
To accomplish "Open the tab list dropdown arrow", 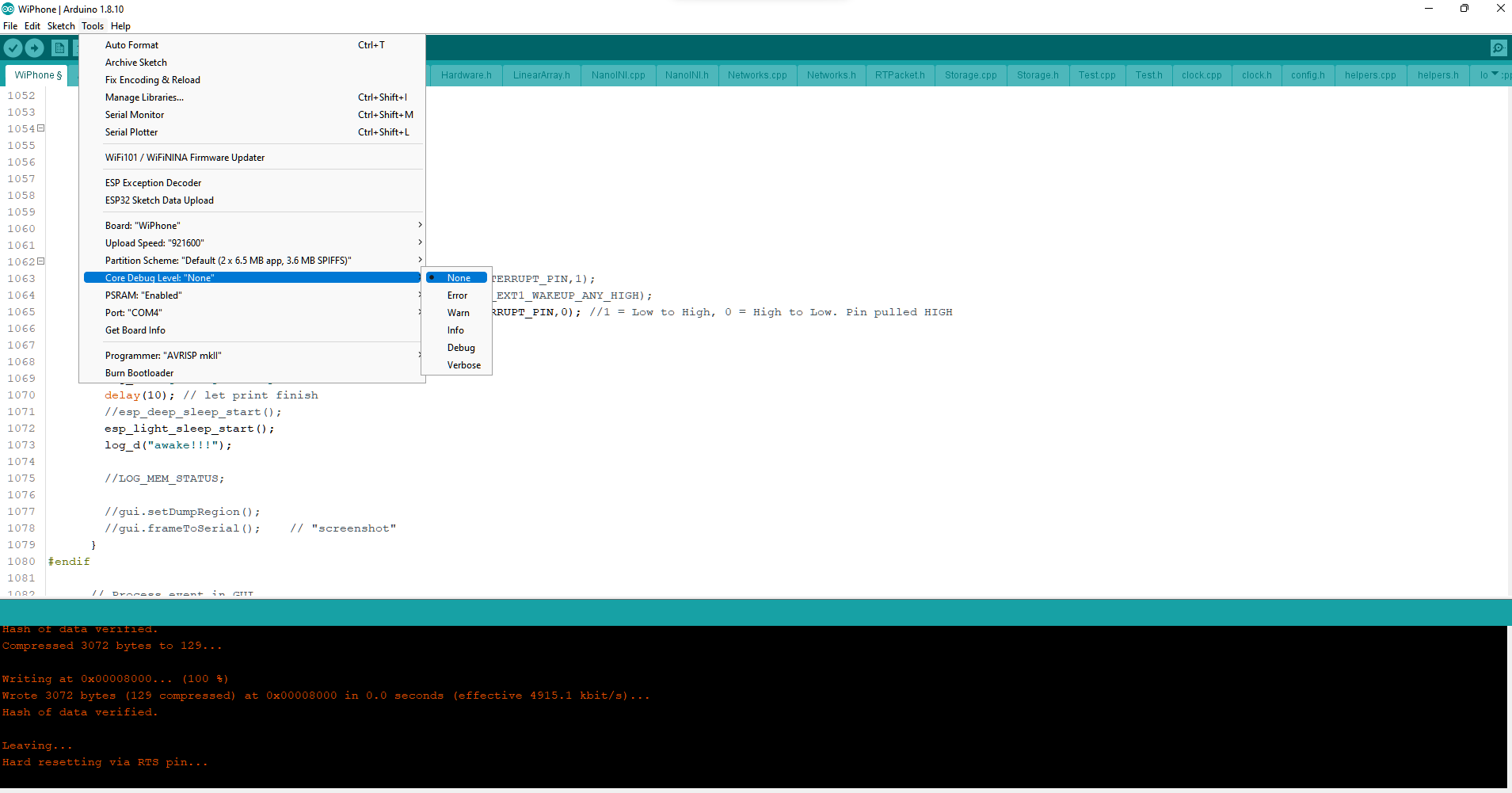I will (1495, 74).
